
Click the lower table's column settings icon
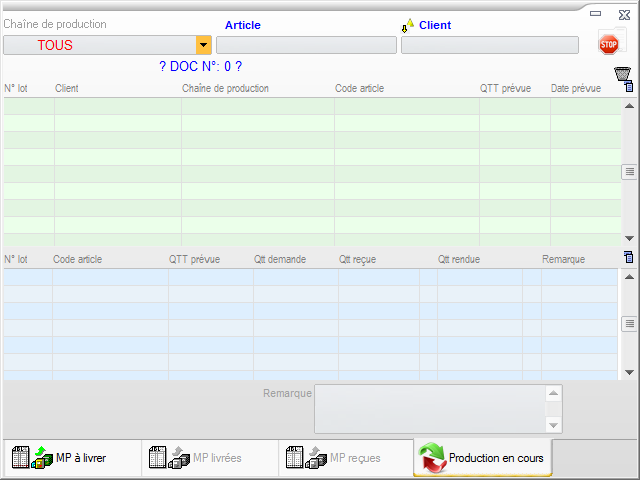coord(629,258)
